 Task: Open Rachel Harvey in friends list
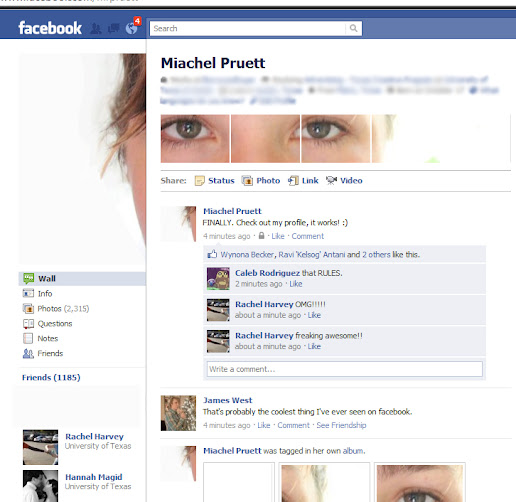pyautogui.click(x=94, y=437)
